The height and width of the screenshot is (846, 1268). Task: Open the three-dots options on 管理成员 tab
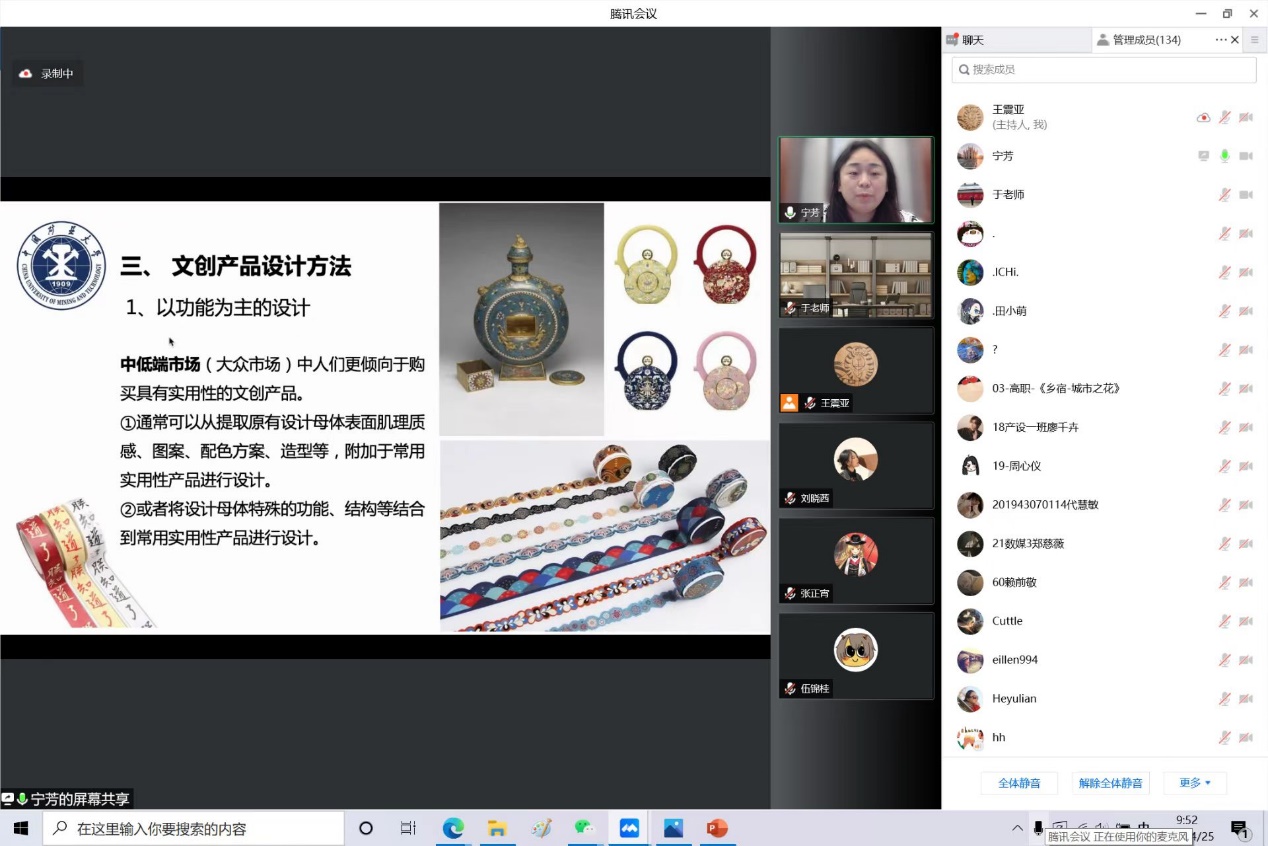tap(1221, 40)
